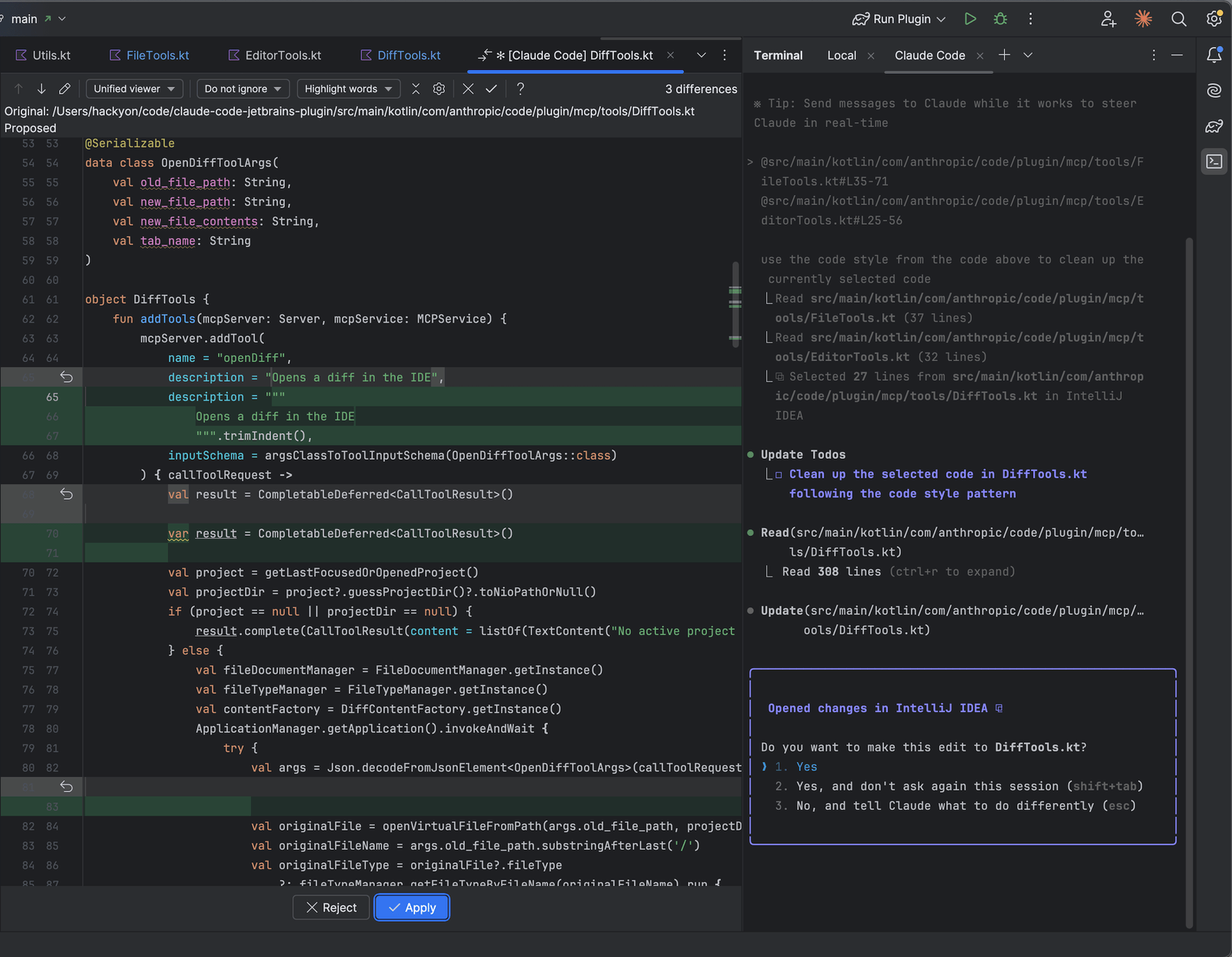Show hidden editor tabs chevron

coord(701,55)
